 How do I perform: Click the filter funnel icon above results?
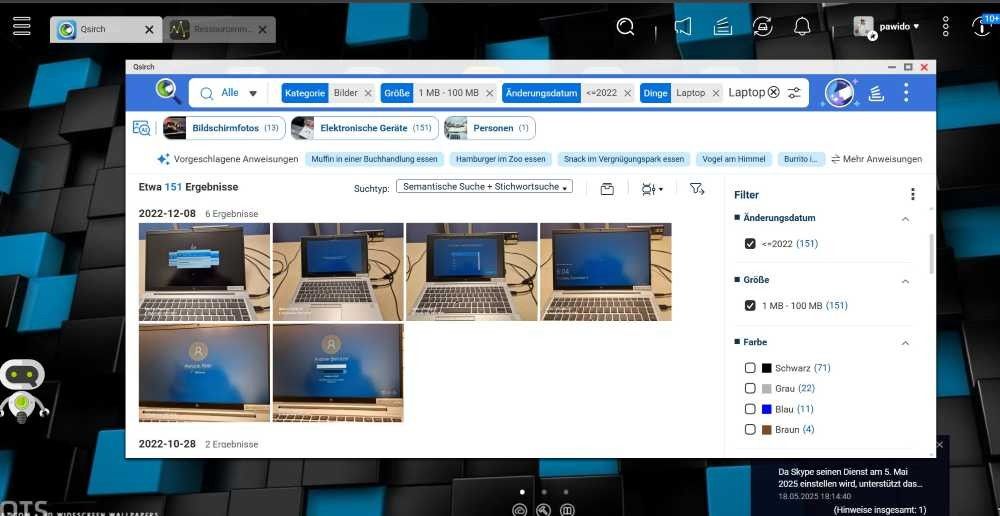point(697,188)
